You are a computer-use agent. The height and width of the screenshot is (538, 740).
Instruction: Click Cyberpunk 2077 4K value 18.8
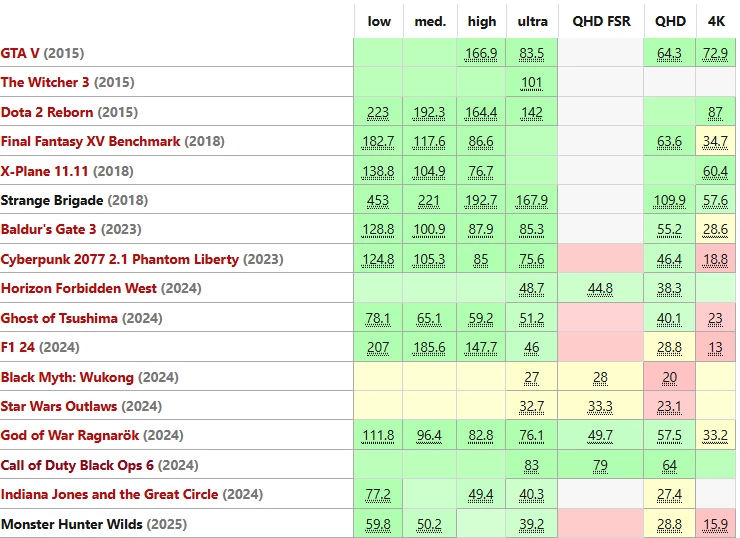pyautogui.click(x=715, y=260)
